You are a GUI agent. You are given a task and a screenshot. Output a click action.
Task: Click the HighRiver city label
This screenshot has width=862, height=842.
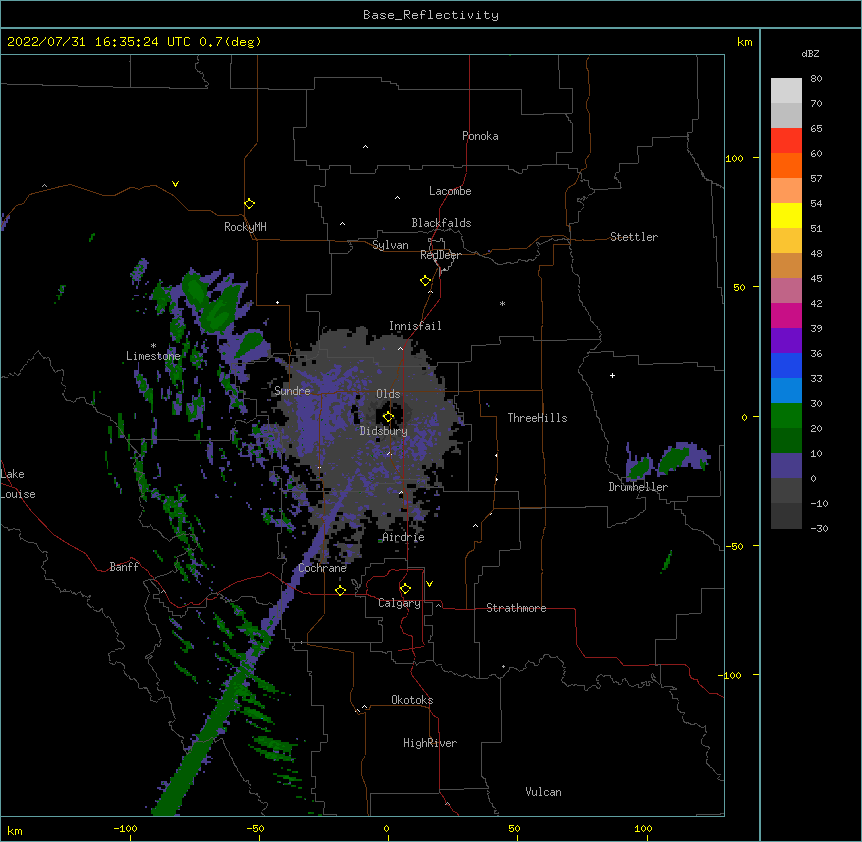point(430,743)
